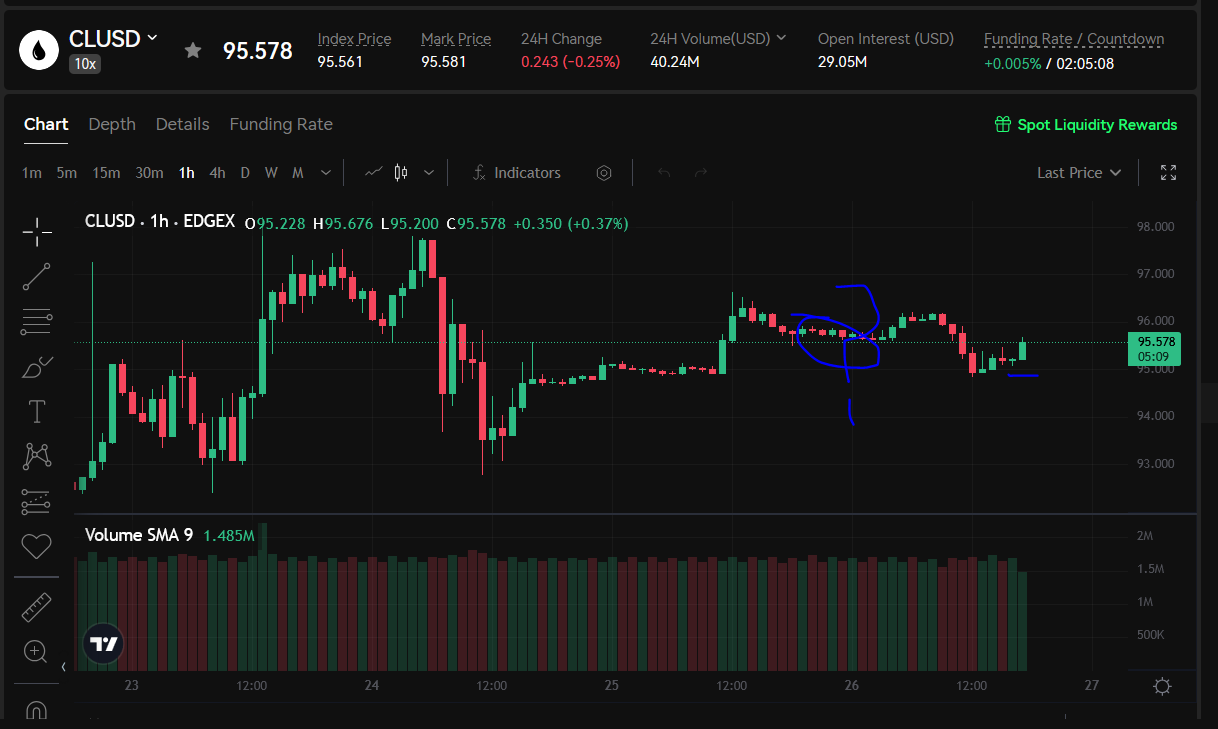Image resolution: width=1218 pixels, height=729 pixels.
Task: Click the CLUSD · 1h · EDGEX chart legend
Action: 160,221
